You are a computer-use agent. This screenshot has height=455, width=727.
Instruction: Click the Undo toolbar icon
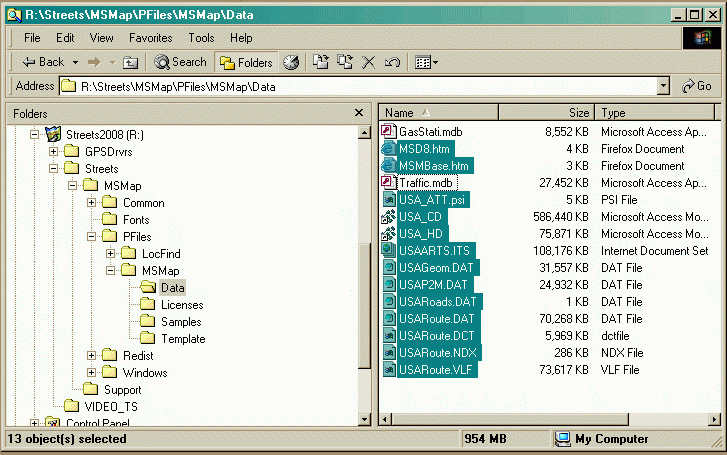coord(392,62)
